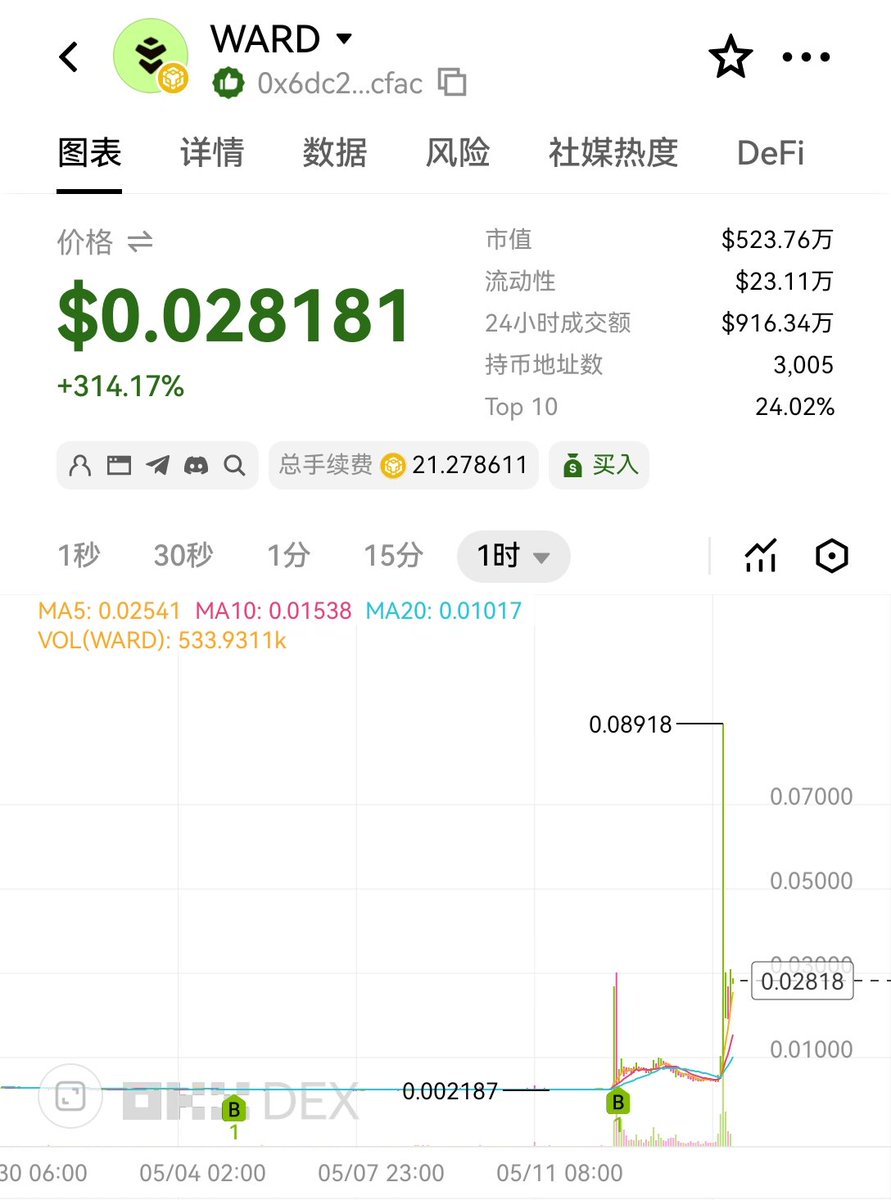Tap the B buy marker near 05/04
This screenshot has width=891, height=1200.
coord(234,1109)
